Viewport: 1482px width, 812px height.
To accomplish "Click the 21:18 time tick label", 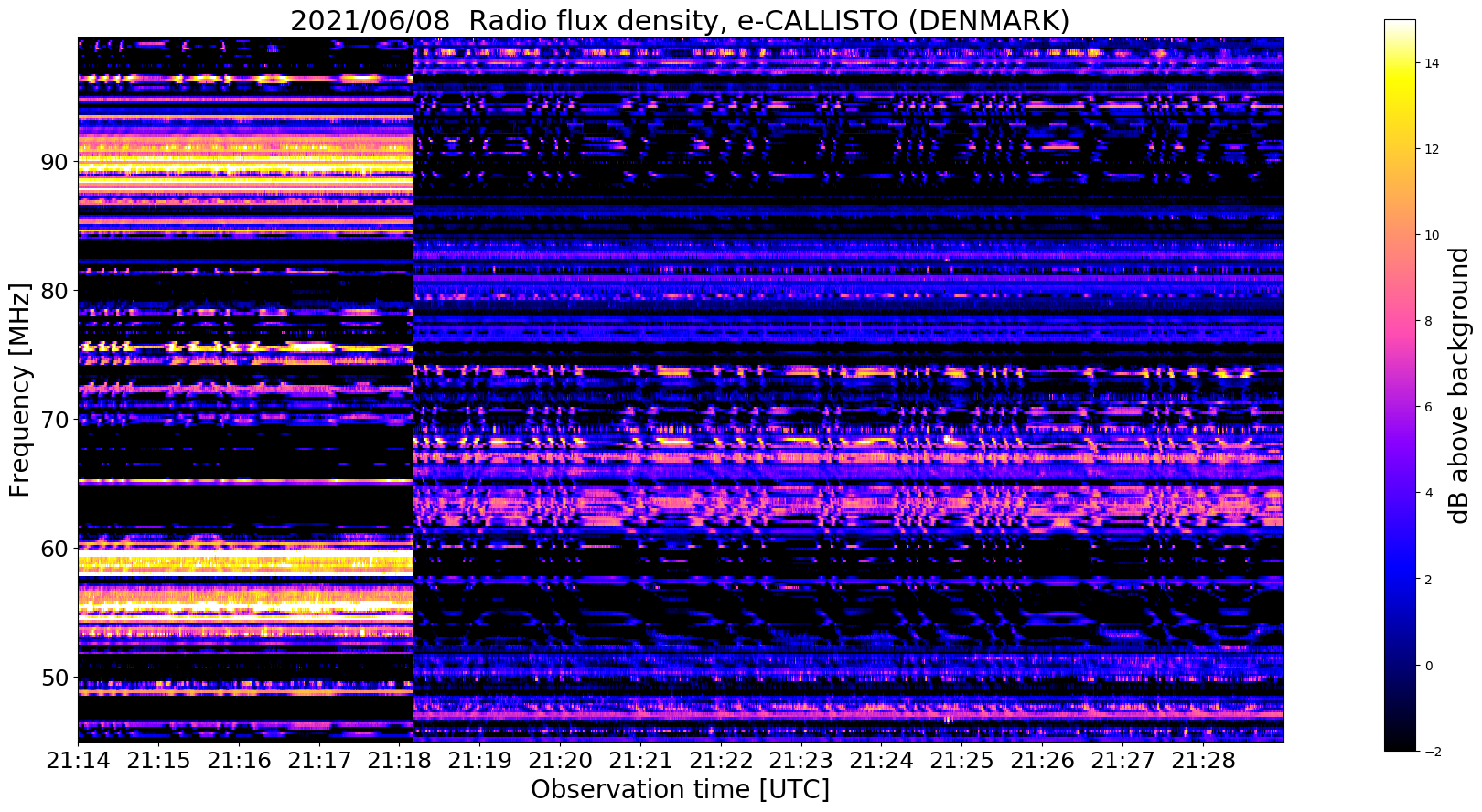I will [x=400, y=761].
